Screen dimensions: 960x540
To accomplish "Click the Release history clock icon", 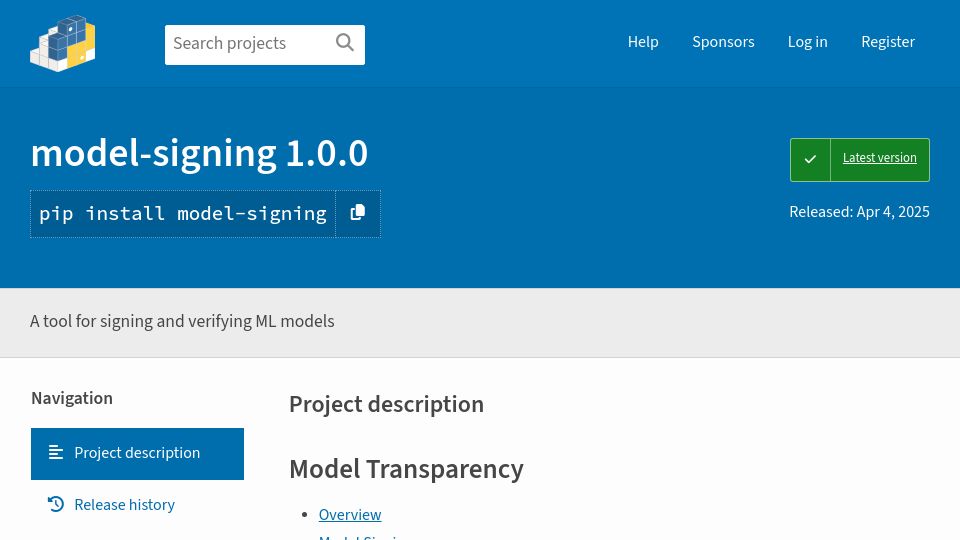I will point(56,504).
